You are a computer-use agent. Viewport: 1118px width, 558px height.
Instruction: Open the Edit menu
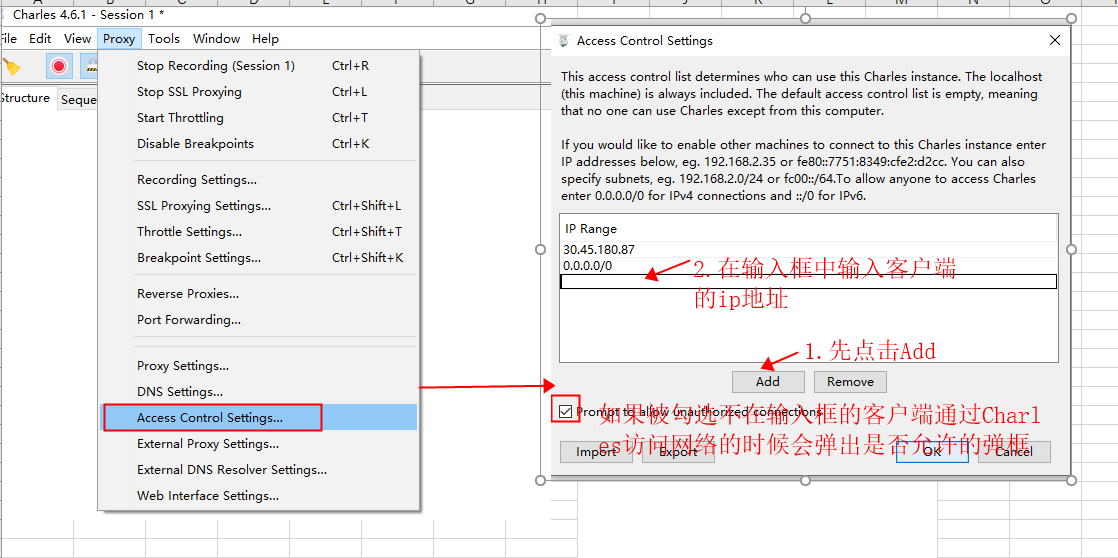[40, 38]
